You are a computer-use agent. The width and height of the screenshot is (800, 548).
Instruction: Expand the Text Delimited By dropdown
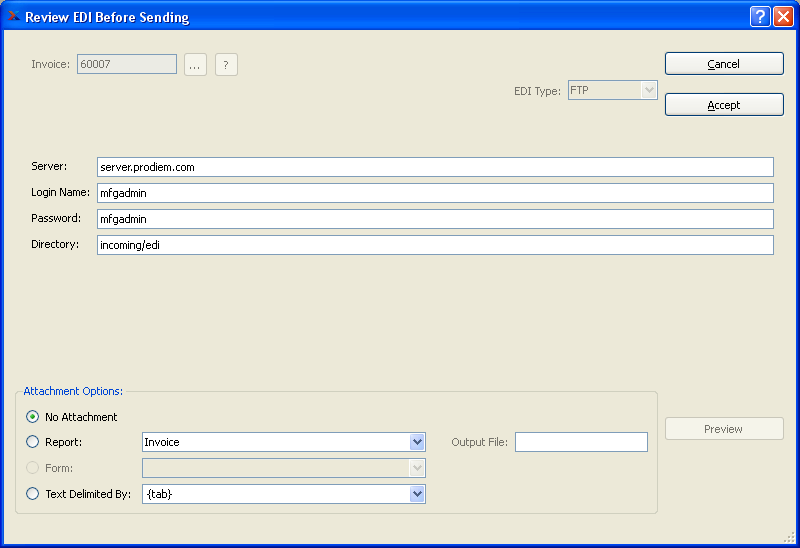point(417,494)
